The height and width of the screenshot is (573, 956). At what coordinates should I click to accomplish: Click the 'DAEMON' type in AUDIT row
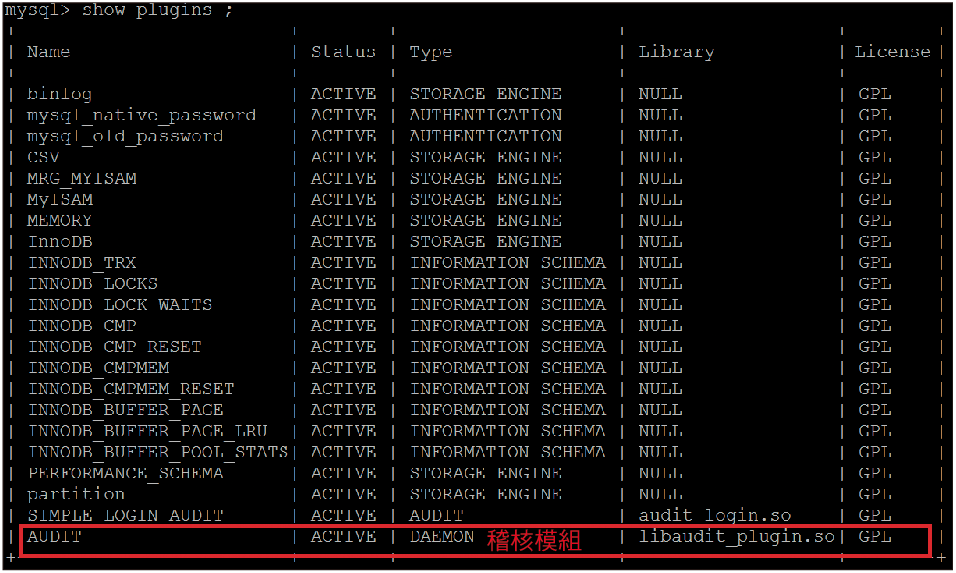click(442, 536)
